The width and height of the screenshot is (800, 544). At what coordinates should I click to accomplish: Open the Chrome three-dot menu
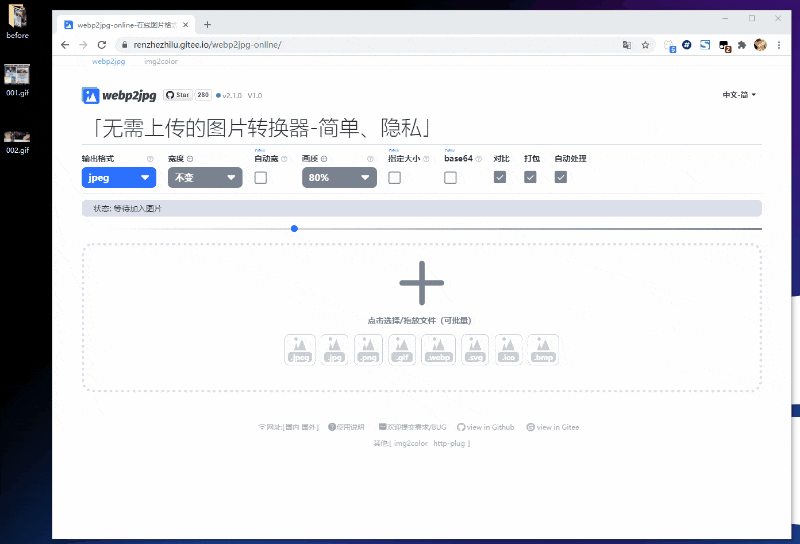click(779, 45)
